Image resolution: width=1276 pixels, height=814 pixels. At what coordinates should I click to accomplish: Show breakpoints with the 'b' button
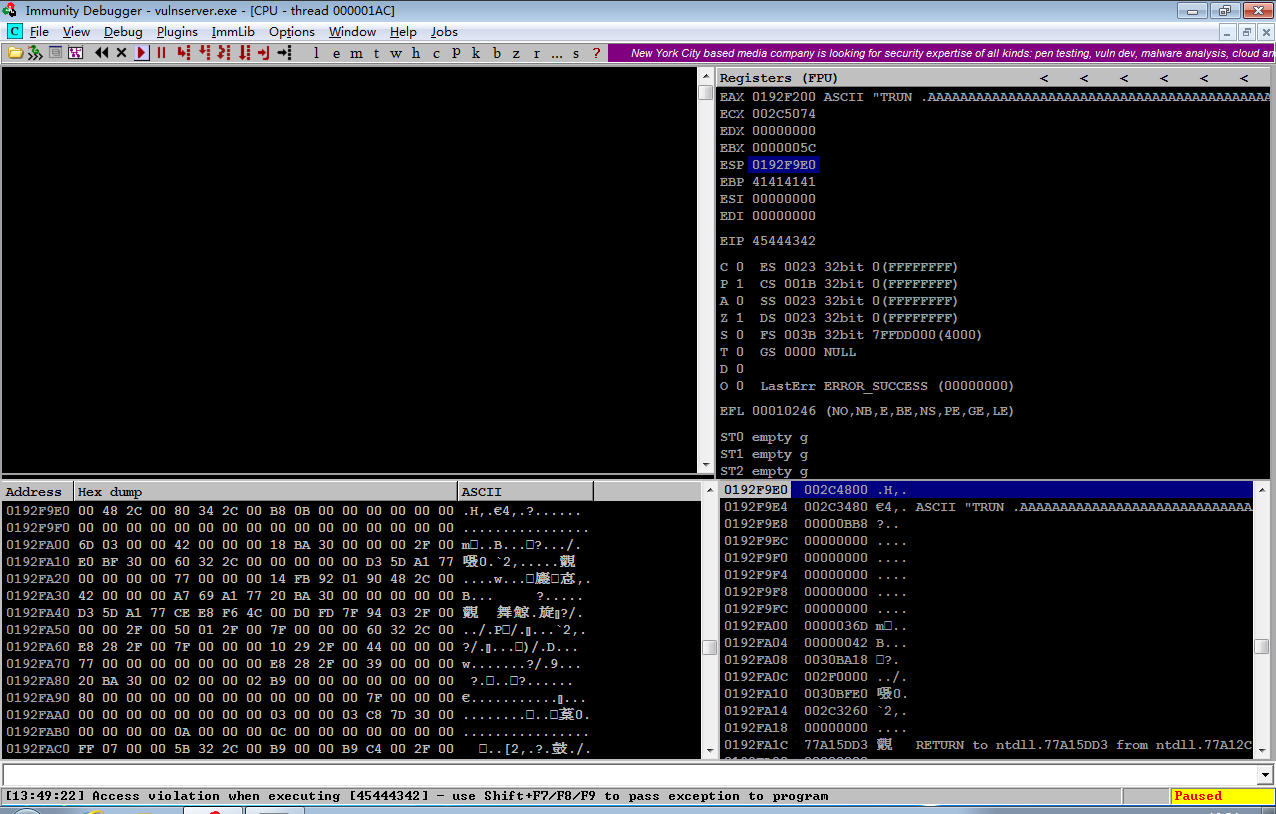click(497, 53)
